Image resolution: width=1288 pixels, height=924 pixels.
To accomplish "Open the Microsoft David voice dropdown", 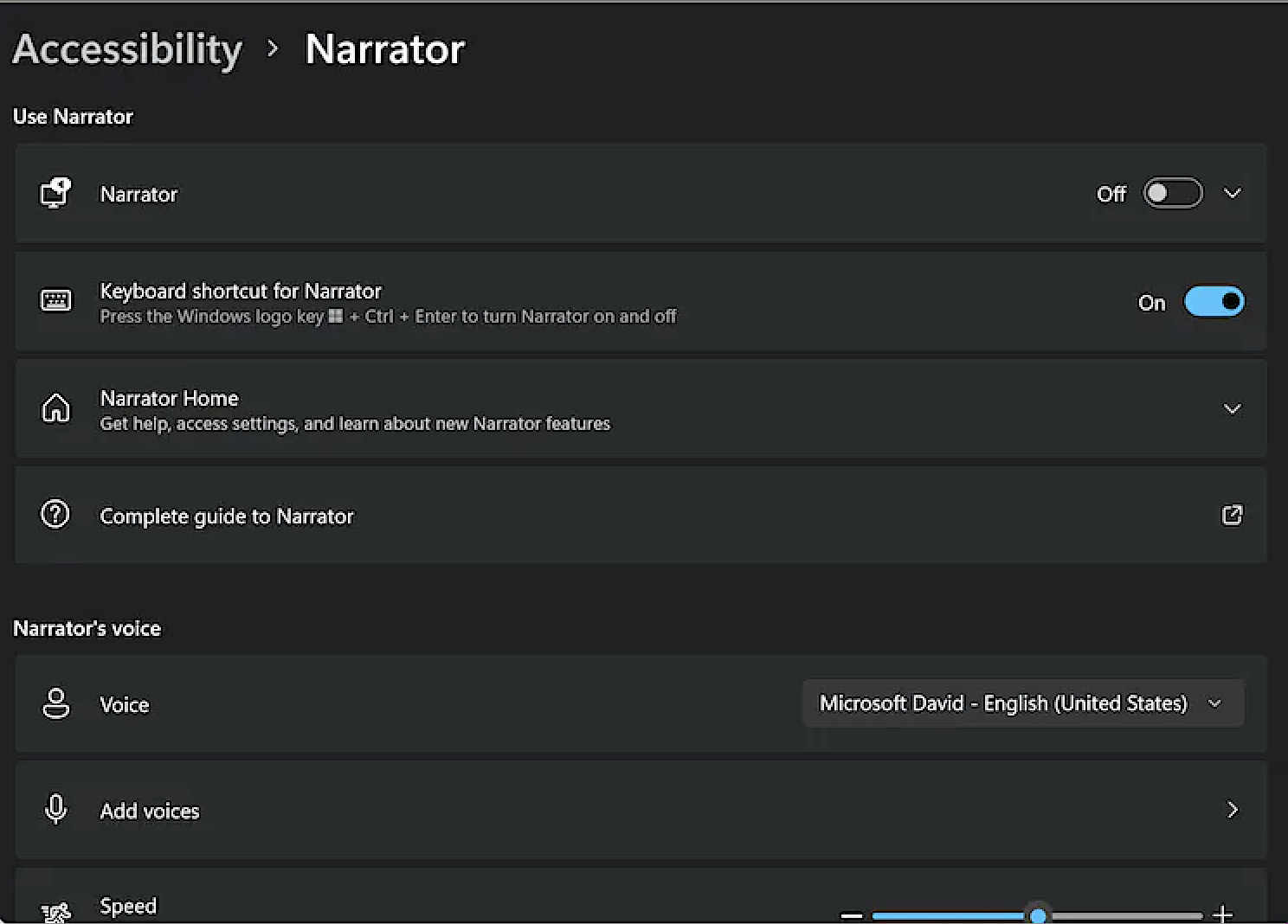I will coord(1022,703).
